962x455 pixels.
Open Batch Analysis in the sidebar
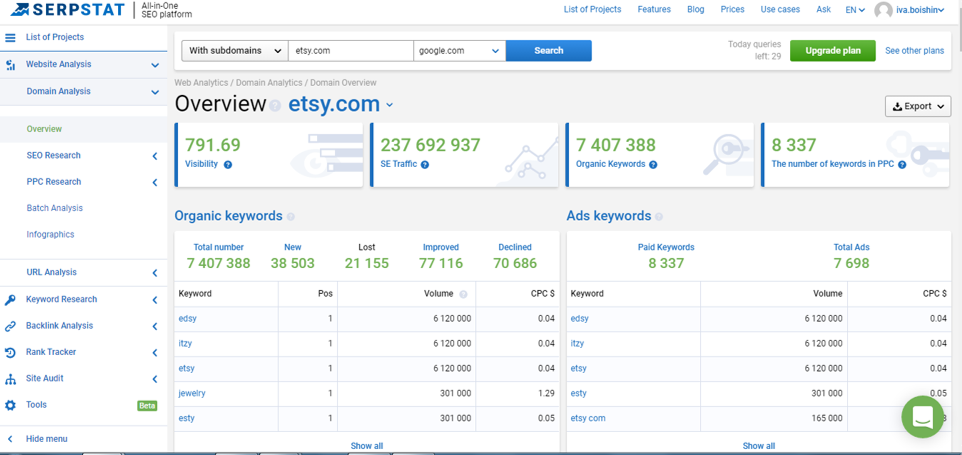click(55, 208)
